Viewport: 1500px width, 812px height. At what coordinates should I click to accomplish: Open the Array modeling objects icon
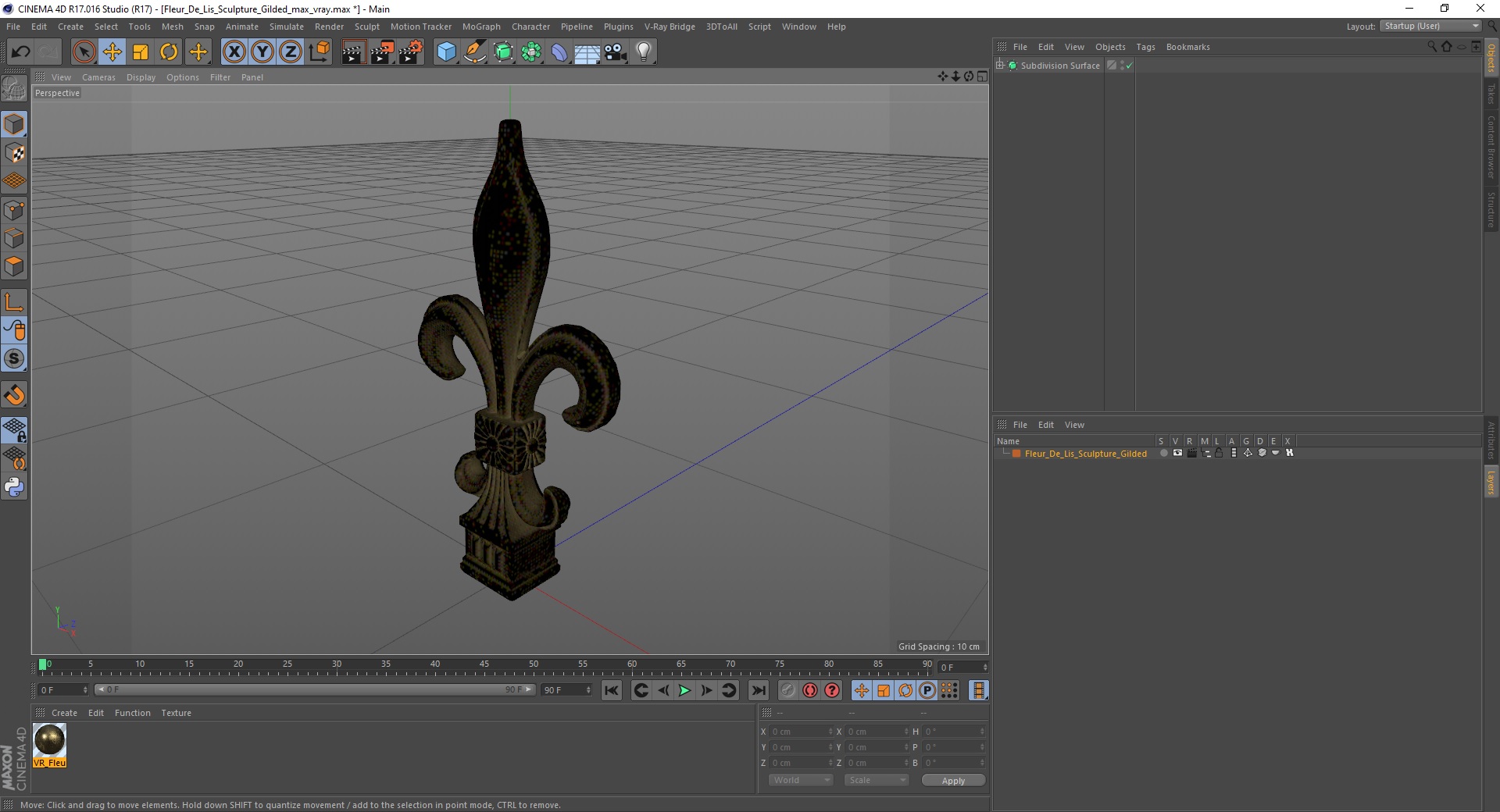coord(531,52)
